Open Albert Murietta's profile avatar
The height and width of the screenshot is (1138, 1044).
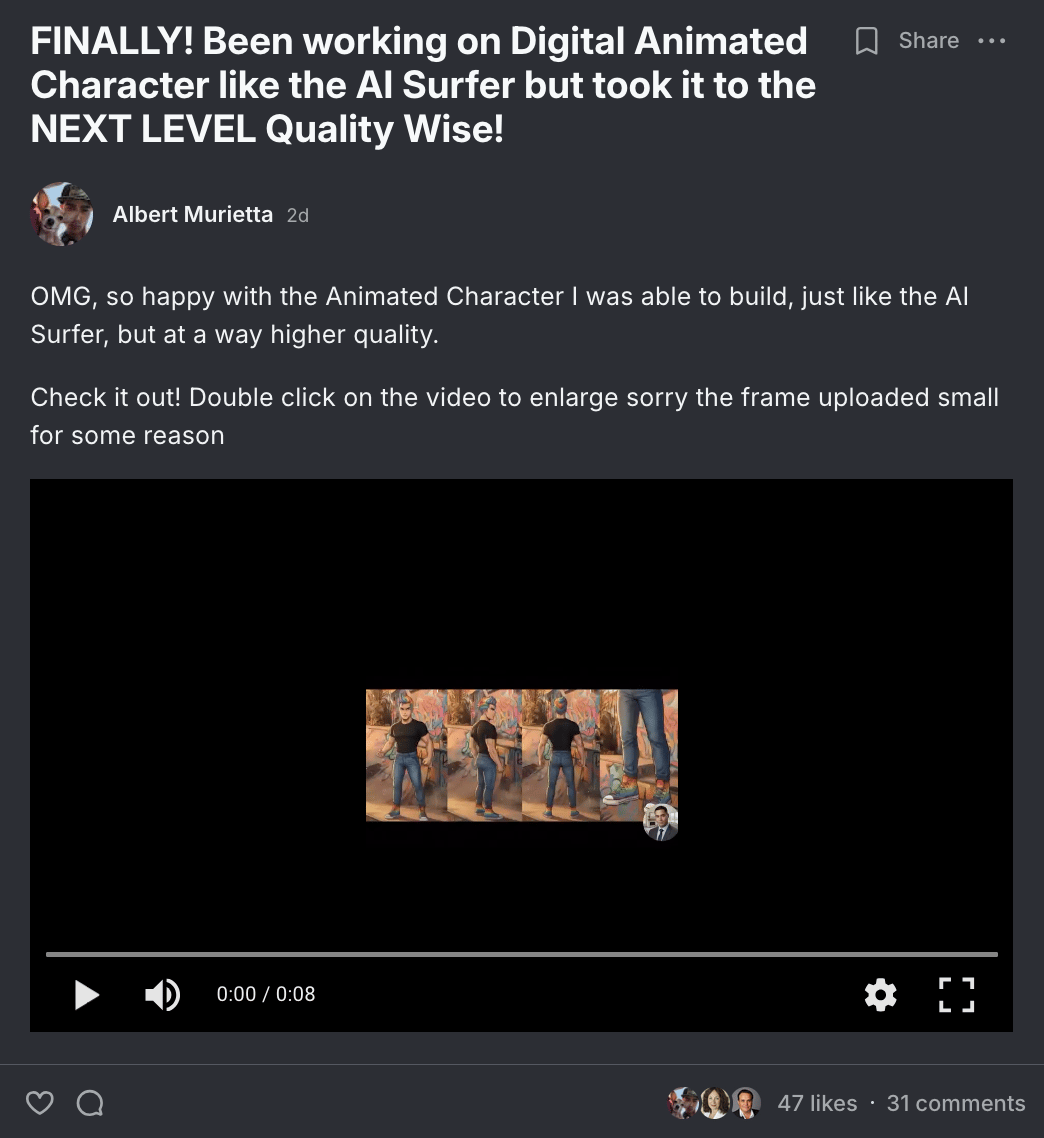pos(62,214)
